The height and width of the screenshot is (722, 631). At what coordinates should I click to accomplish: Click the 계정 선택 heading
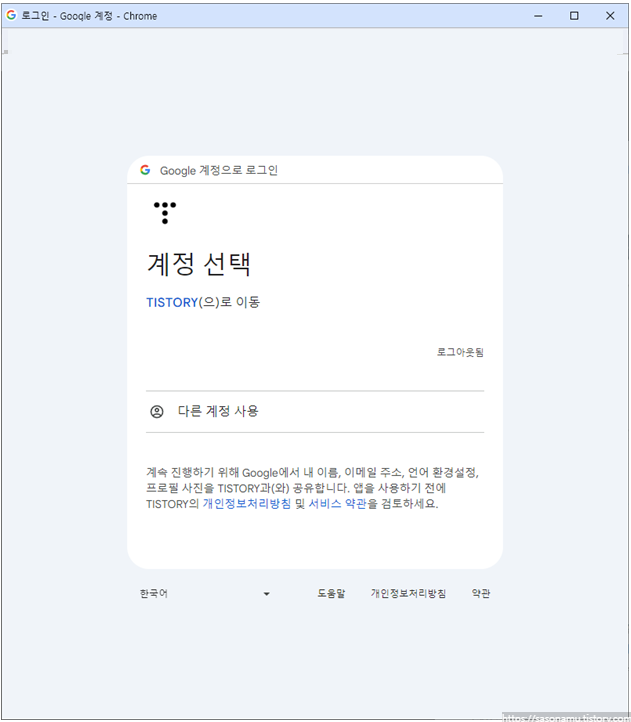click(199, 264)
